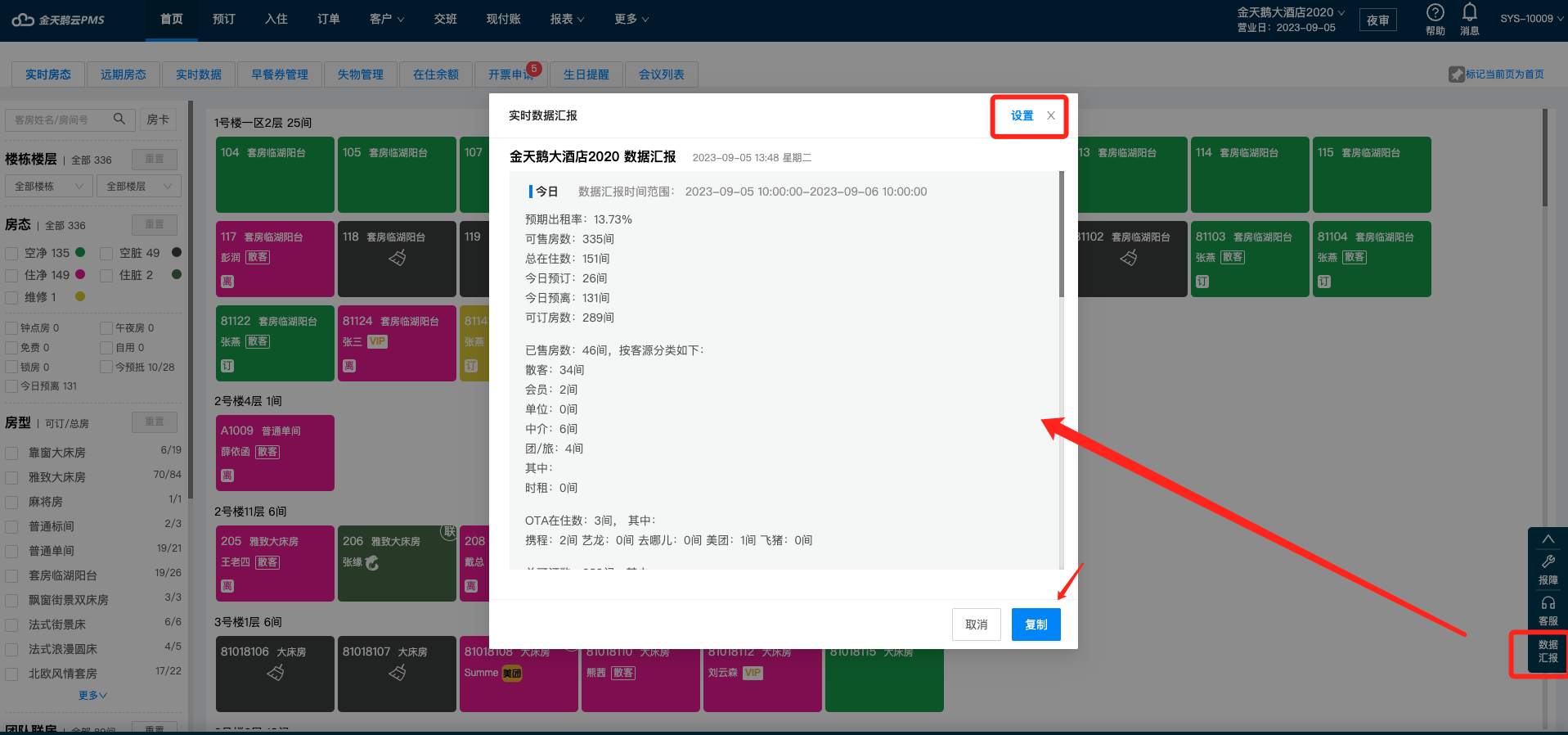Click the 房卡 button
1568x735 pixels.
pyautogui.click(x=158, y=119)
